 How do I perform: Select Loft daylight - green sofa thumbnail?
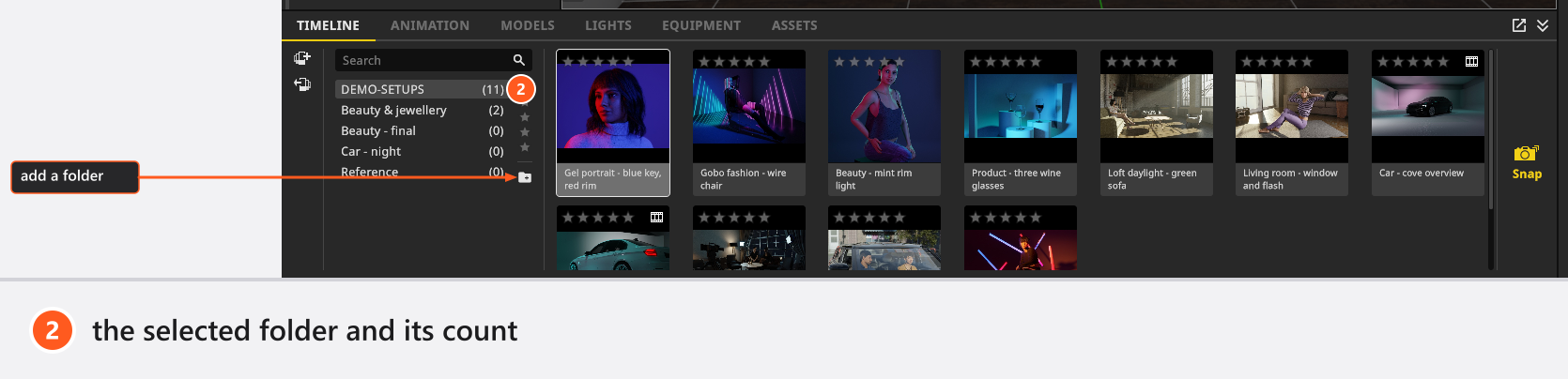(x=1157, y=123)
